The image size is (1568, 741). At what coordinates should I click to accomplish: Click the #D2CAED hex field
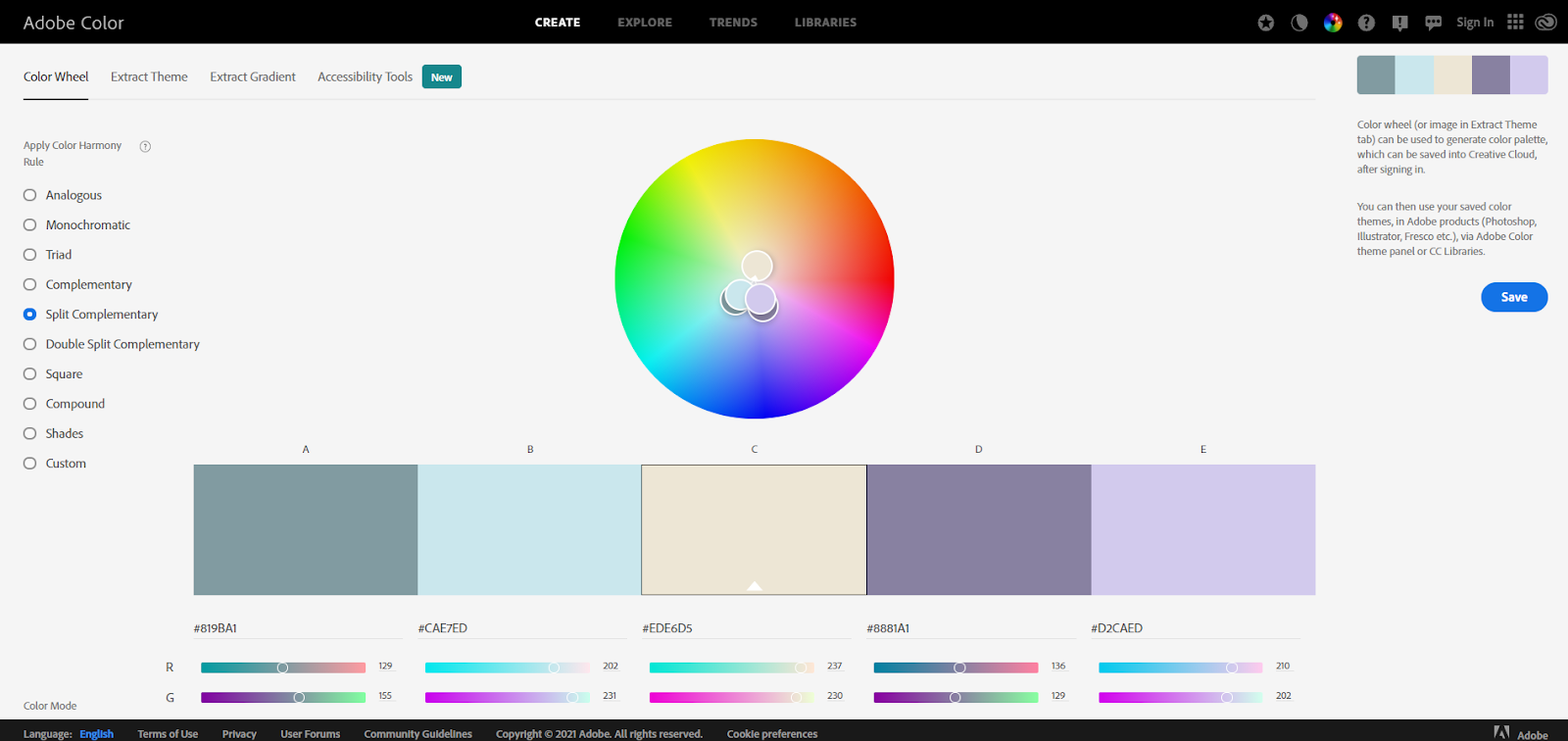[1196, 628]
